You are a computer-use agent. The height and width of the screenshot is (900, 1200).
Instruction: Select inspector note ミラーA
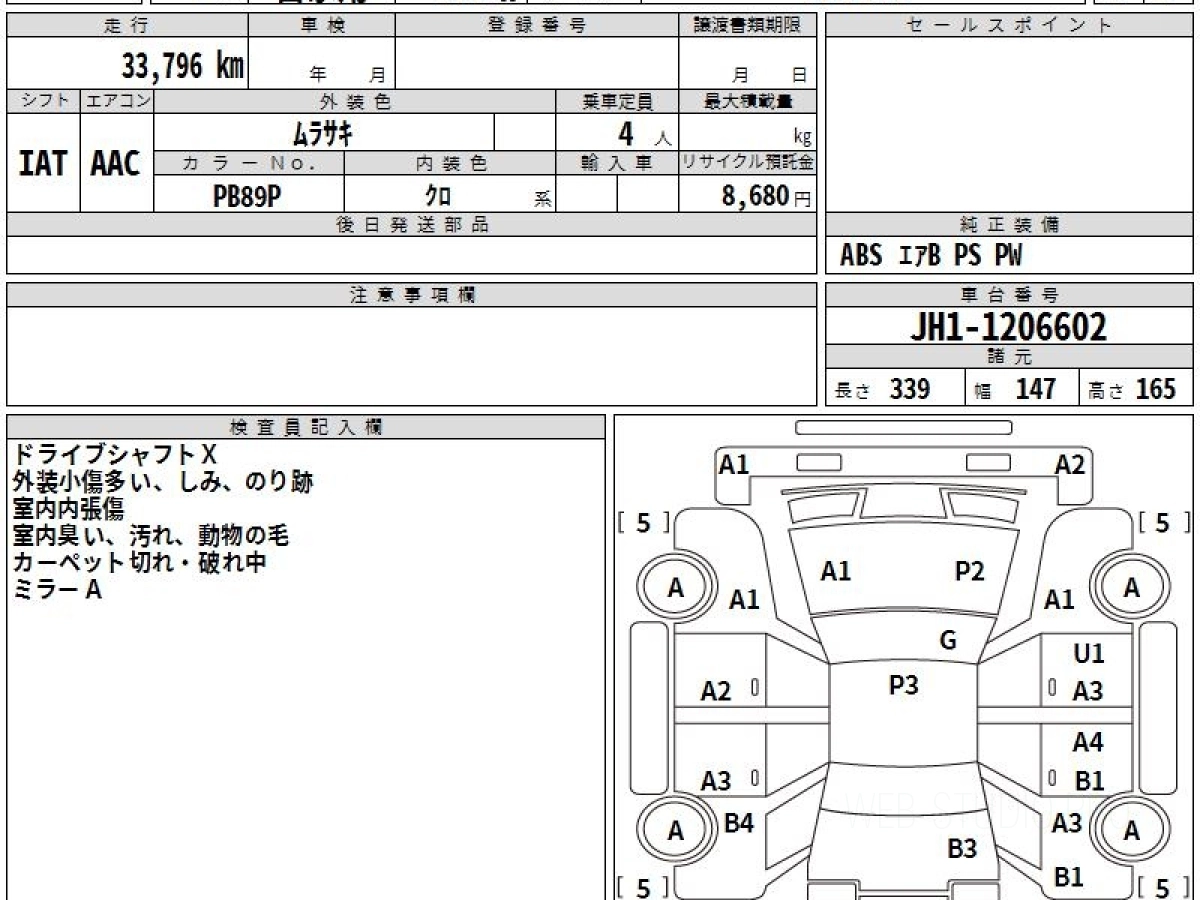coord(57,590)
